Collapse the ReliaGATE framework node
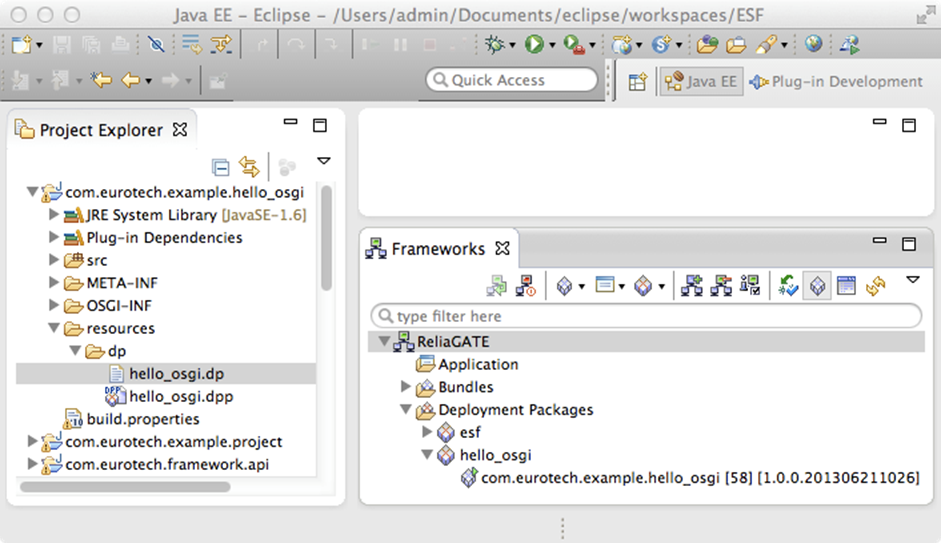 point(384,341)
